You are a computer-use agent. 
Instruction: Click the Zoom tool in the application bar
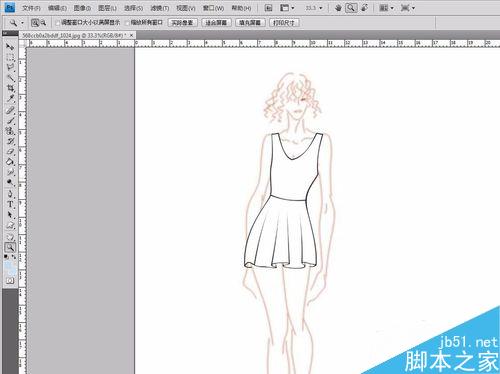coord(351,8)
